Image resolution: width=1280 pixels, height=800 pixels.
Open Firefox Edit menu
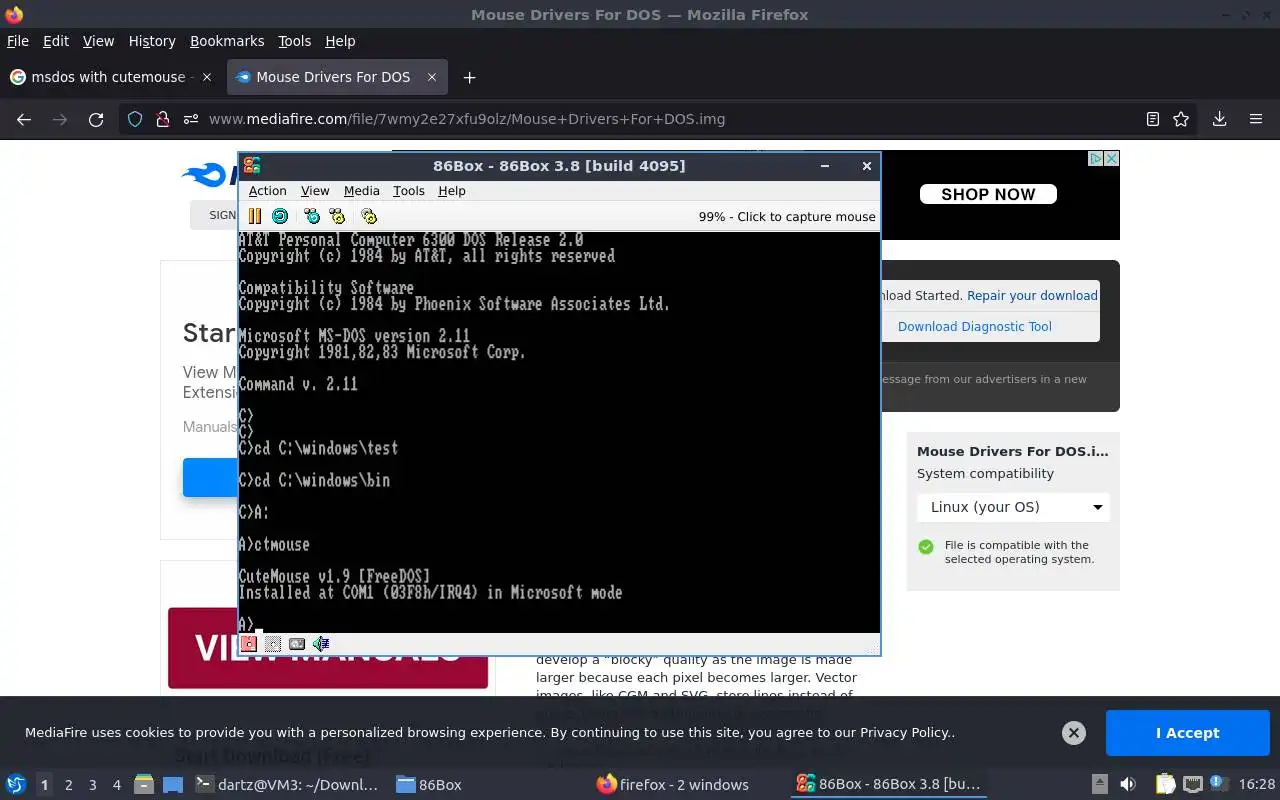56,41
